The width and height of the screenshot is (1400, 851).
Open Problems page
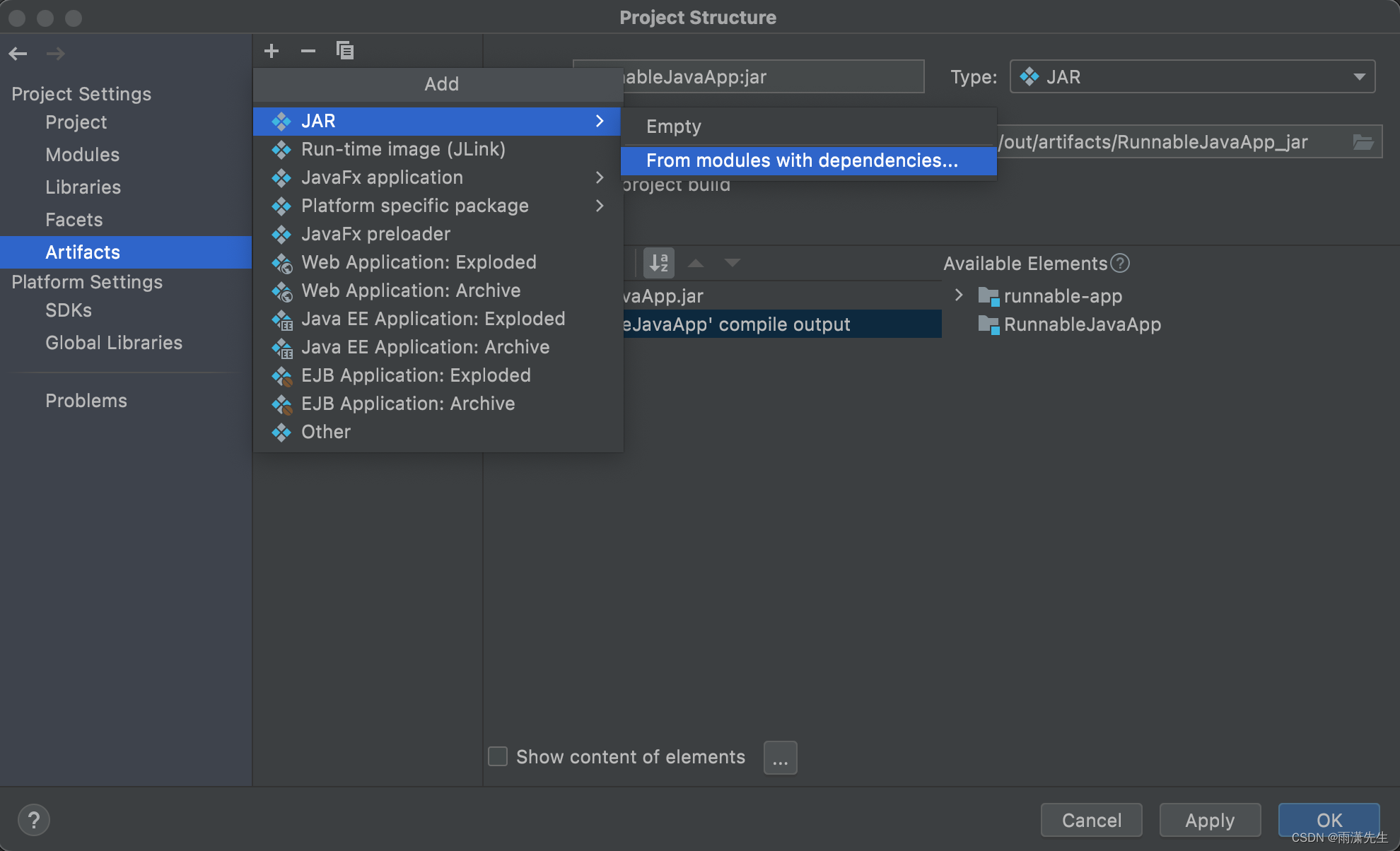point(86,401)
